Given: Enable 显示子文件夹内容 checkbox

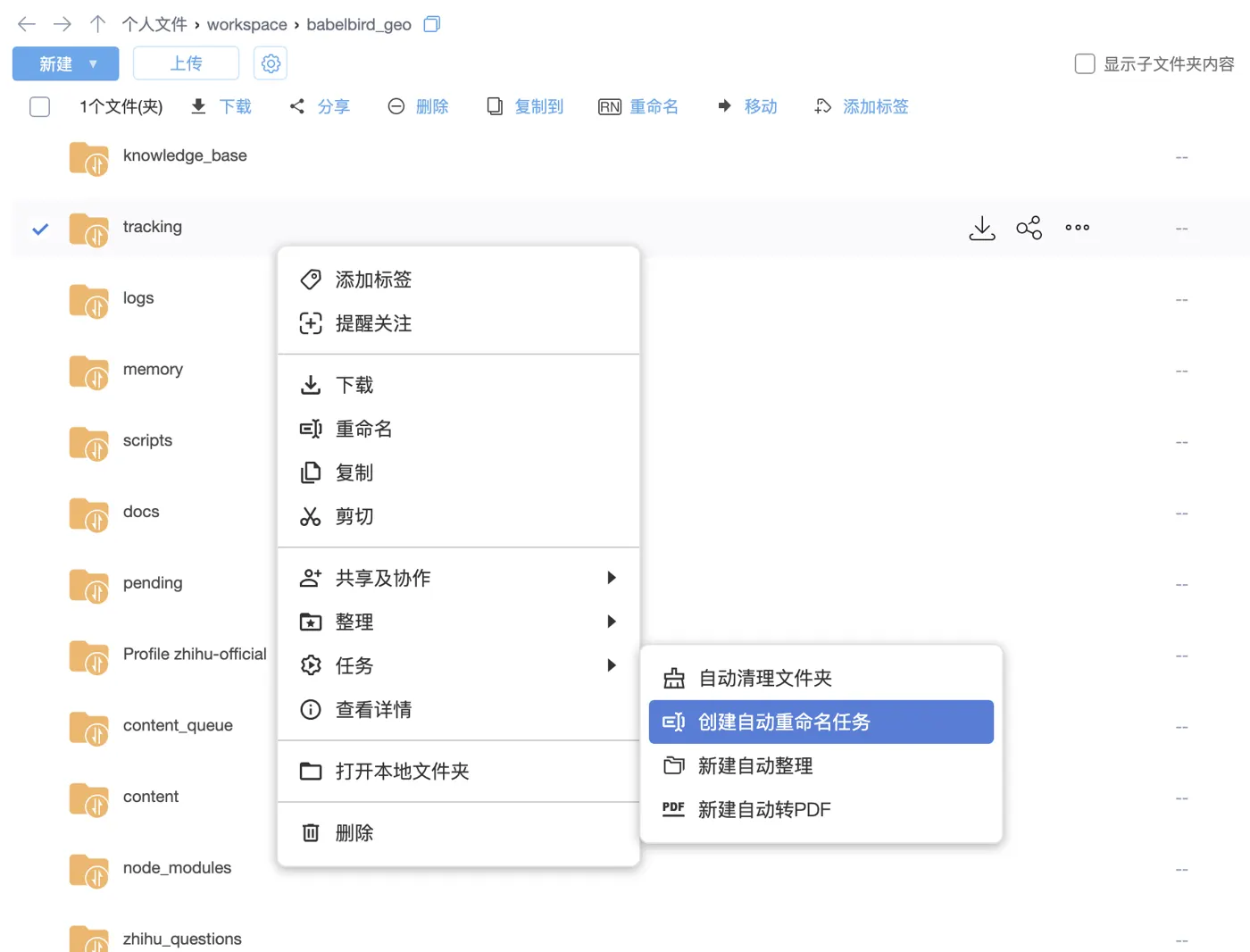Looking at the screenshot, I should point(1085,63).
